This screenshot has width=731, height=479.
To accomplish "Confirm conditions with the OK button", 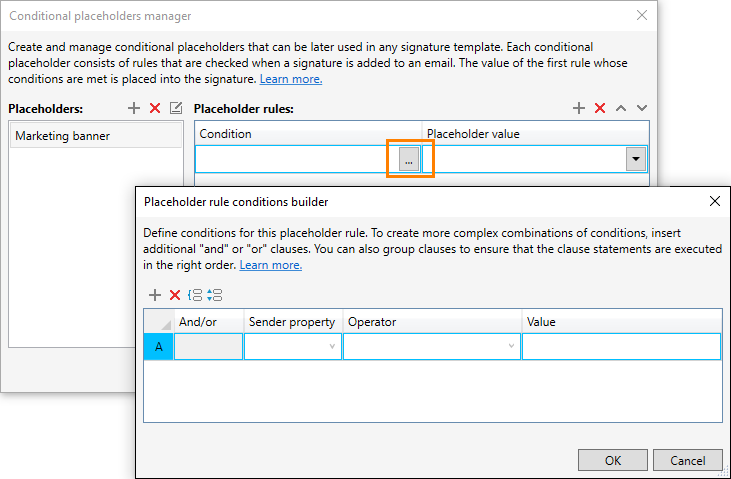I will (613, 460).
